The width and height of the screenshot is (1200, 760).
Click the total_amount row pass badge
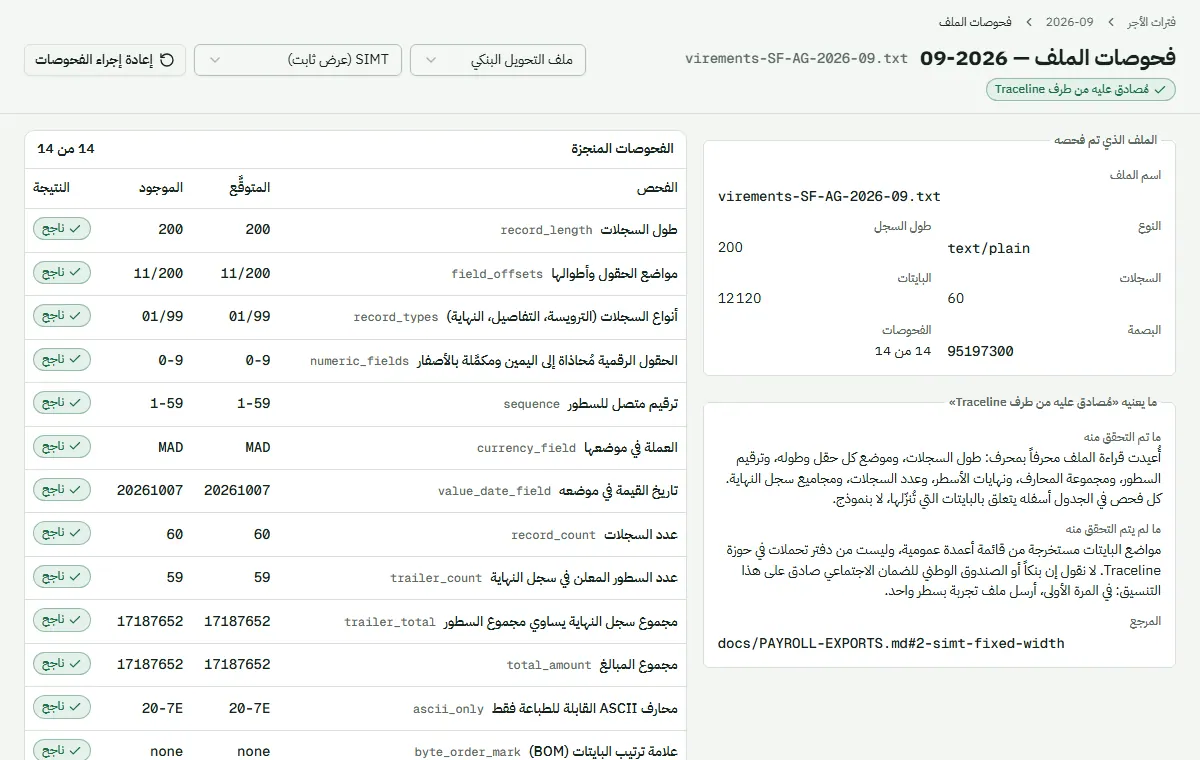[62, 664]
